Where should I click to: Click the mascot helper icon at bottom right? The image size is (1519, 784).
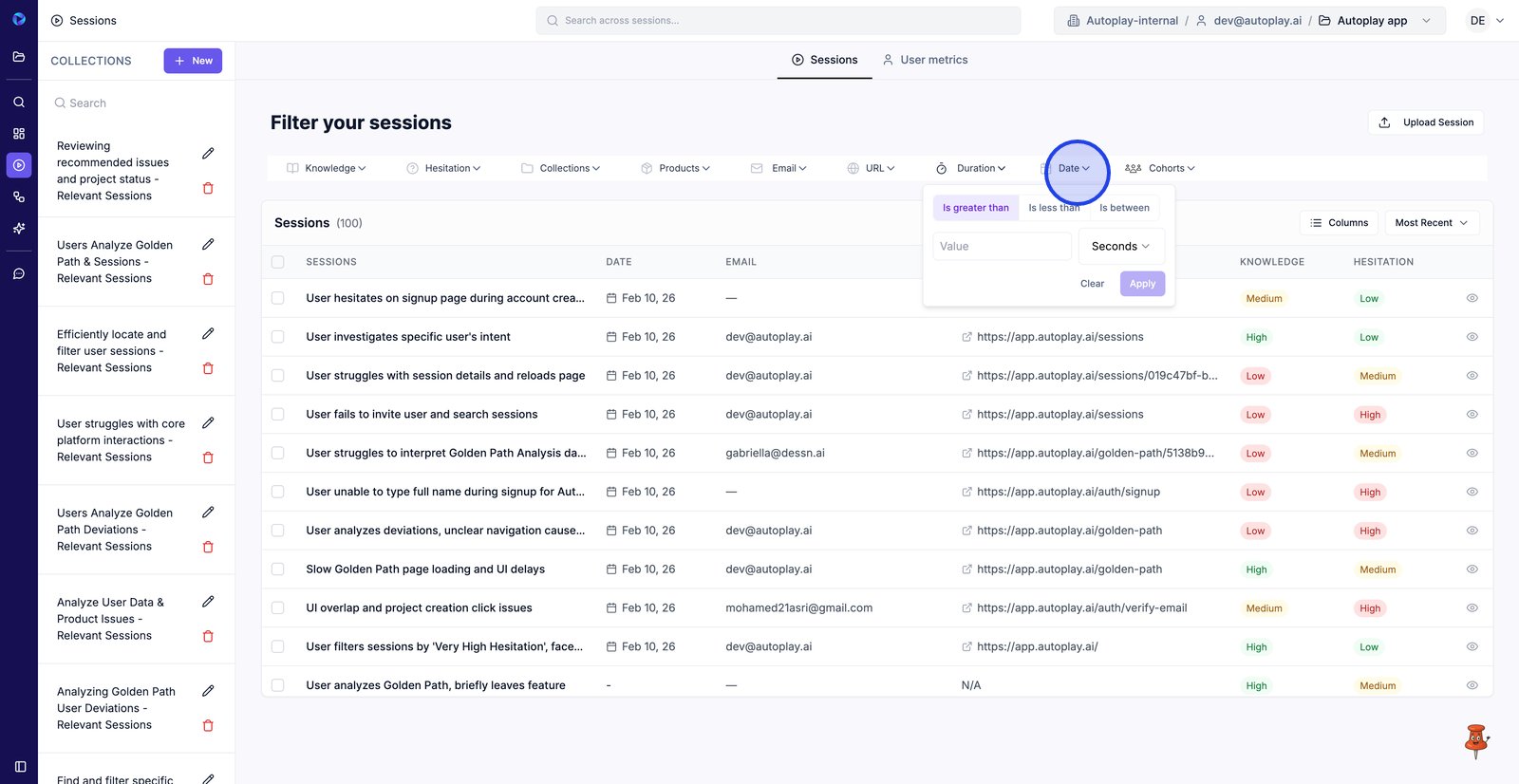[1475, 740]
